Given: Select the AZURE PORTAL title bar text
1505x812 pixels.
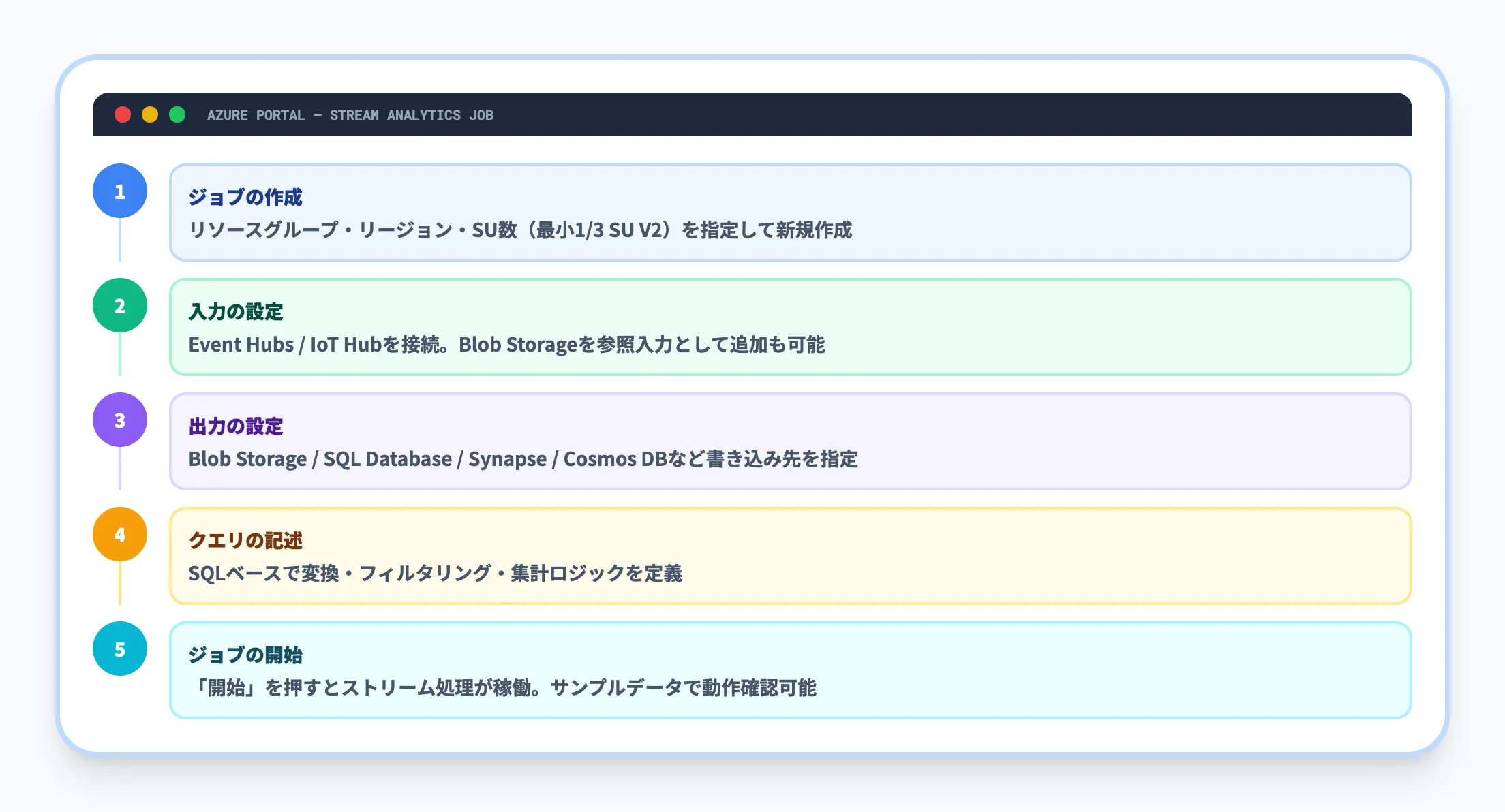Looking at the screenshot, I should [256, 114].
